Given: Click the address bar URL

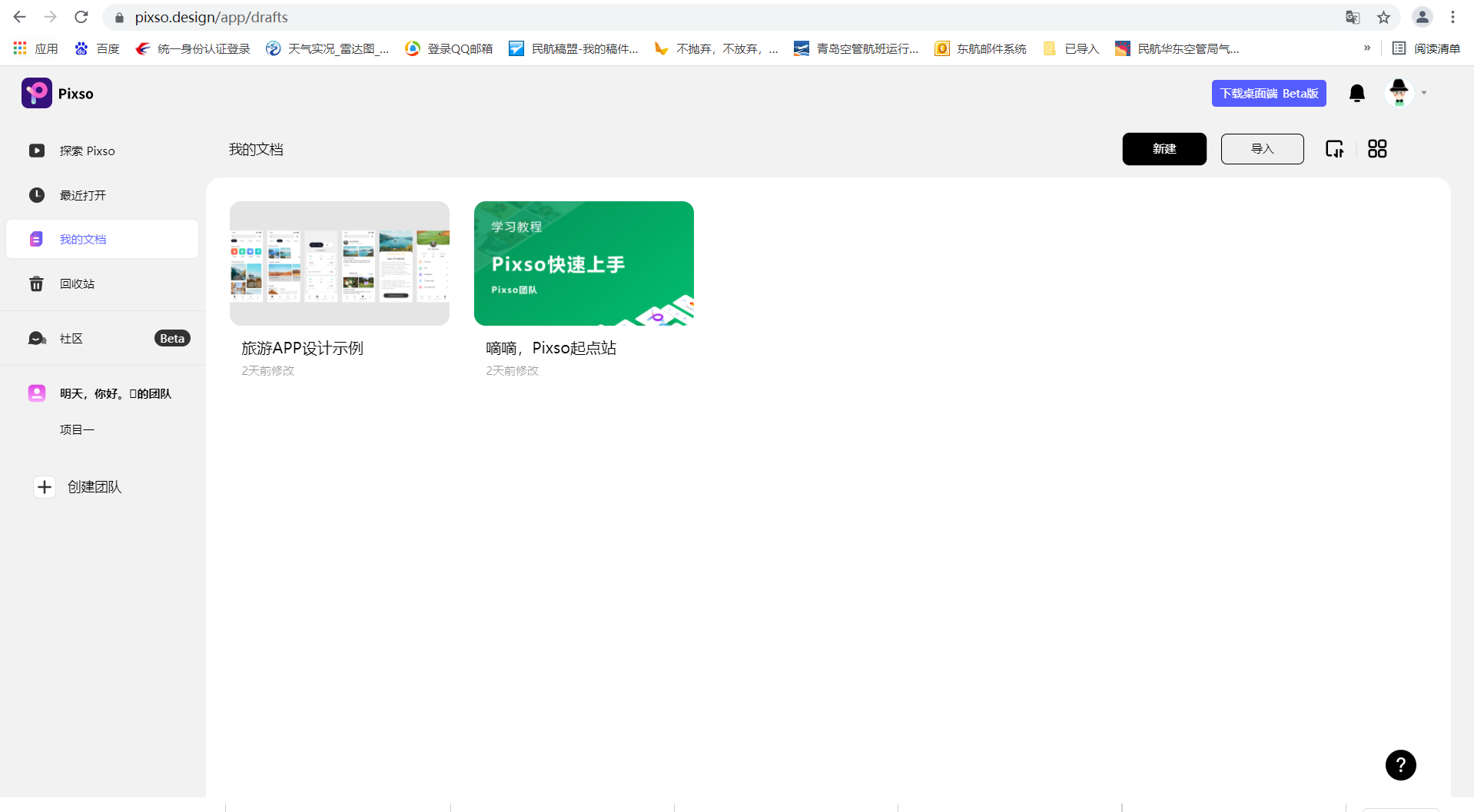Looking at the screenshot, I should point(211,17).
